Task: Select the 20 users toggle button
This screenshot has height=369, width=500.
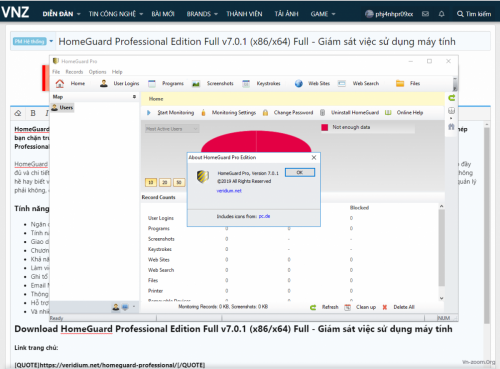Action: coord(165,183)
